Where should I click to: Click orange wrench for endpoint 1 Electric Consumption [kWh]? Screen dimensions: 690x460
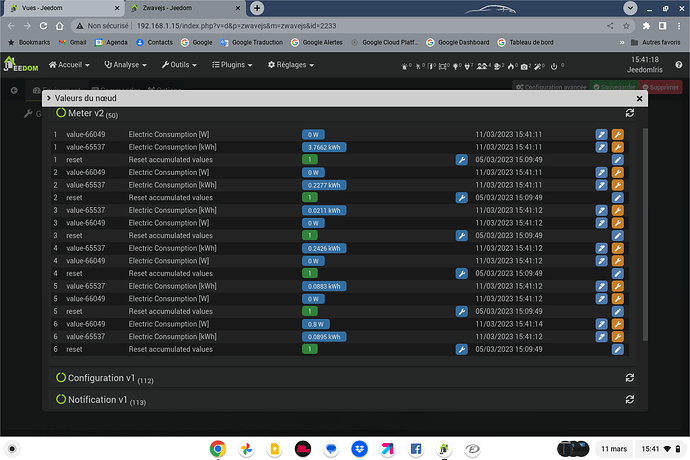point(618,147)
